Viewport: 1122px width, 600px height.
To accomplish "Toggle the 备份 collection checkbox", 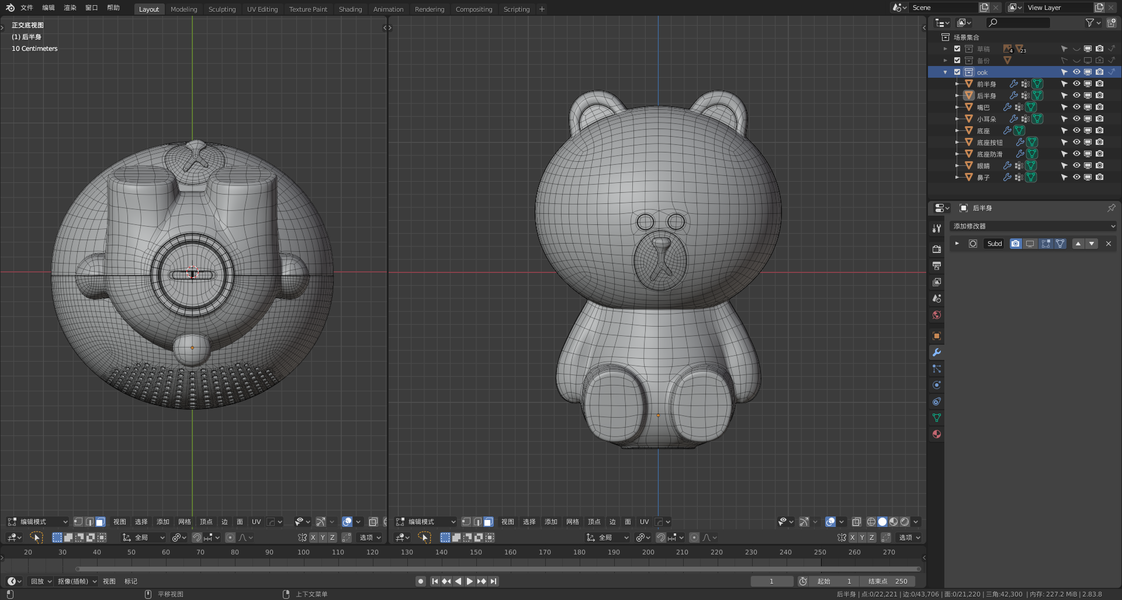I will click(957, 60).
